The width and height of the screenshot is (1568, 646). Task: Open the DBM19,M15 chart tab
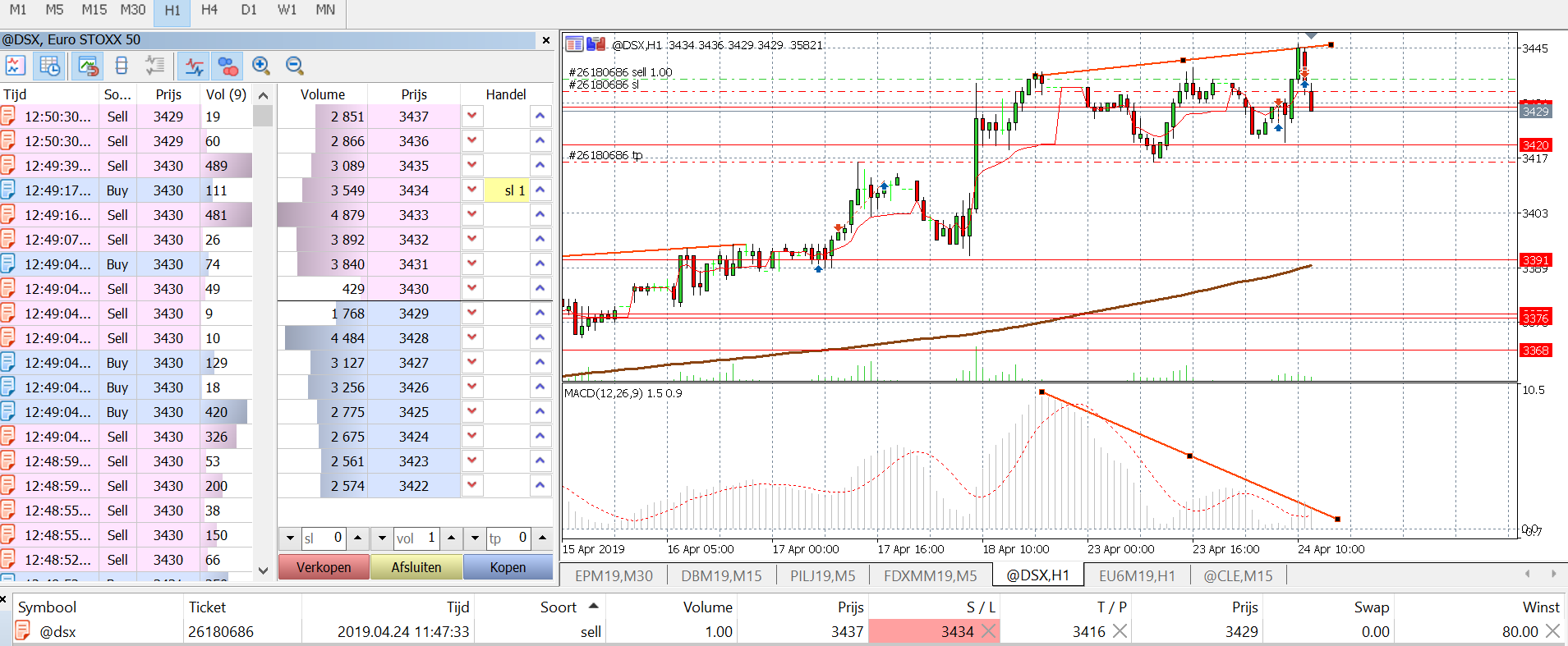click(721, 575)
